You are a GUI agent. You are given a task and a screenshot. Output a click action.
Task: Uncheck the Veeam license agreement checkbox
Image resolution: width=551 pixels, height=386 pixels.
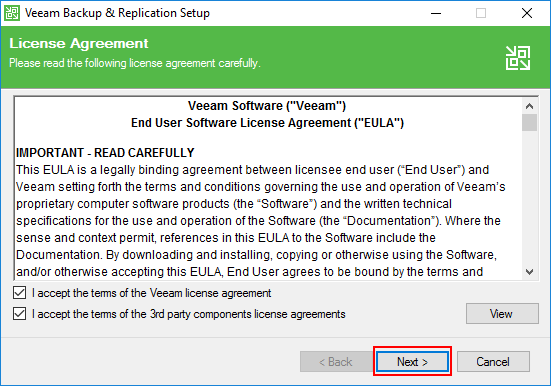click(x=19, y=292)
